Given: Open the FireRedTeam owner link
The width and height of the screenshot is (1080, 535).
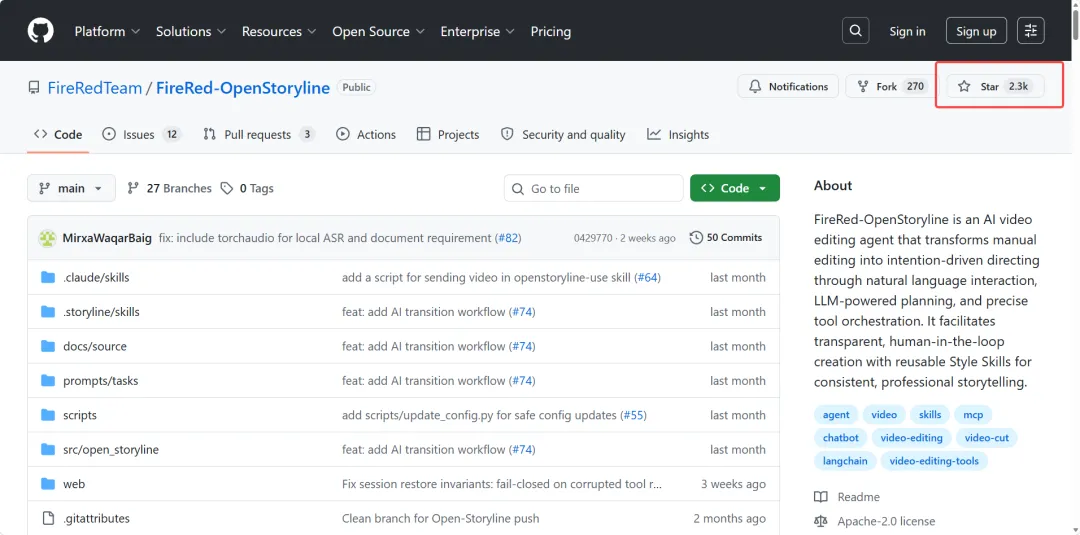Looking at the screenshot, I should tap(95, 88).
